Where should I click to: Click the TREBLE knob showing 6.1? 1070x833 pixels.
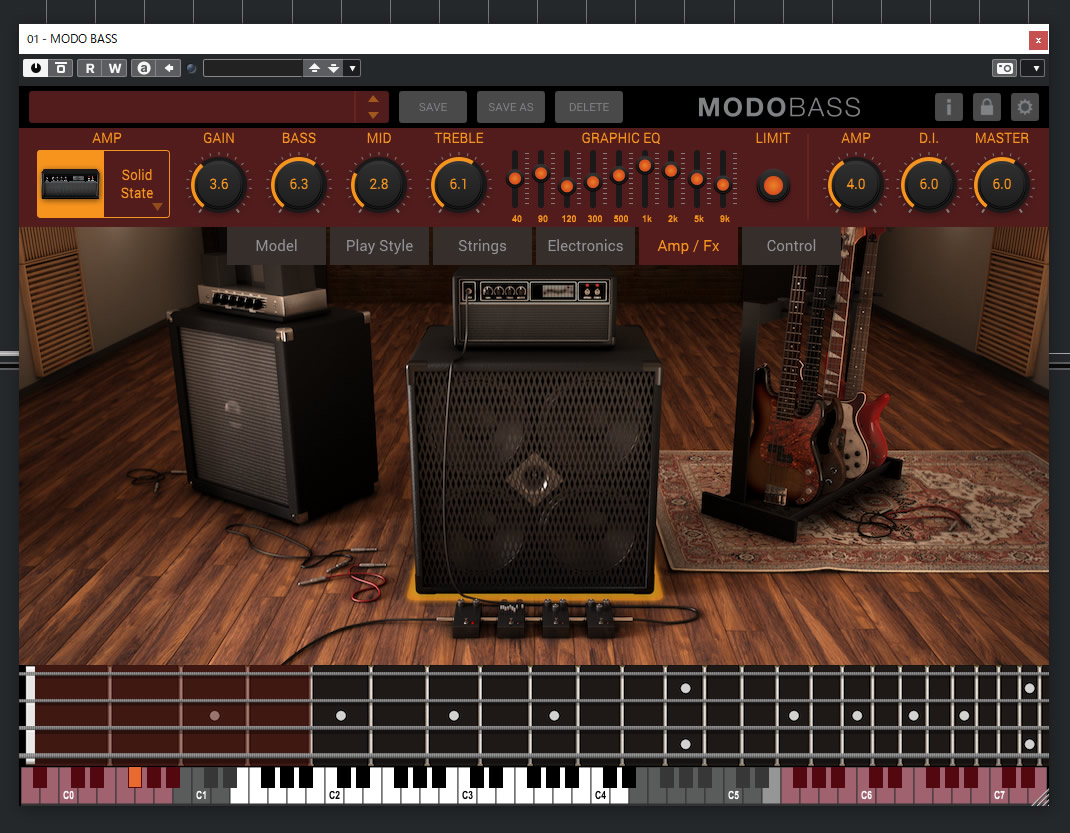click(459, 184)
